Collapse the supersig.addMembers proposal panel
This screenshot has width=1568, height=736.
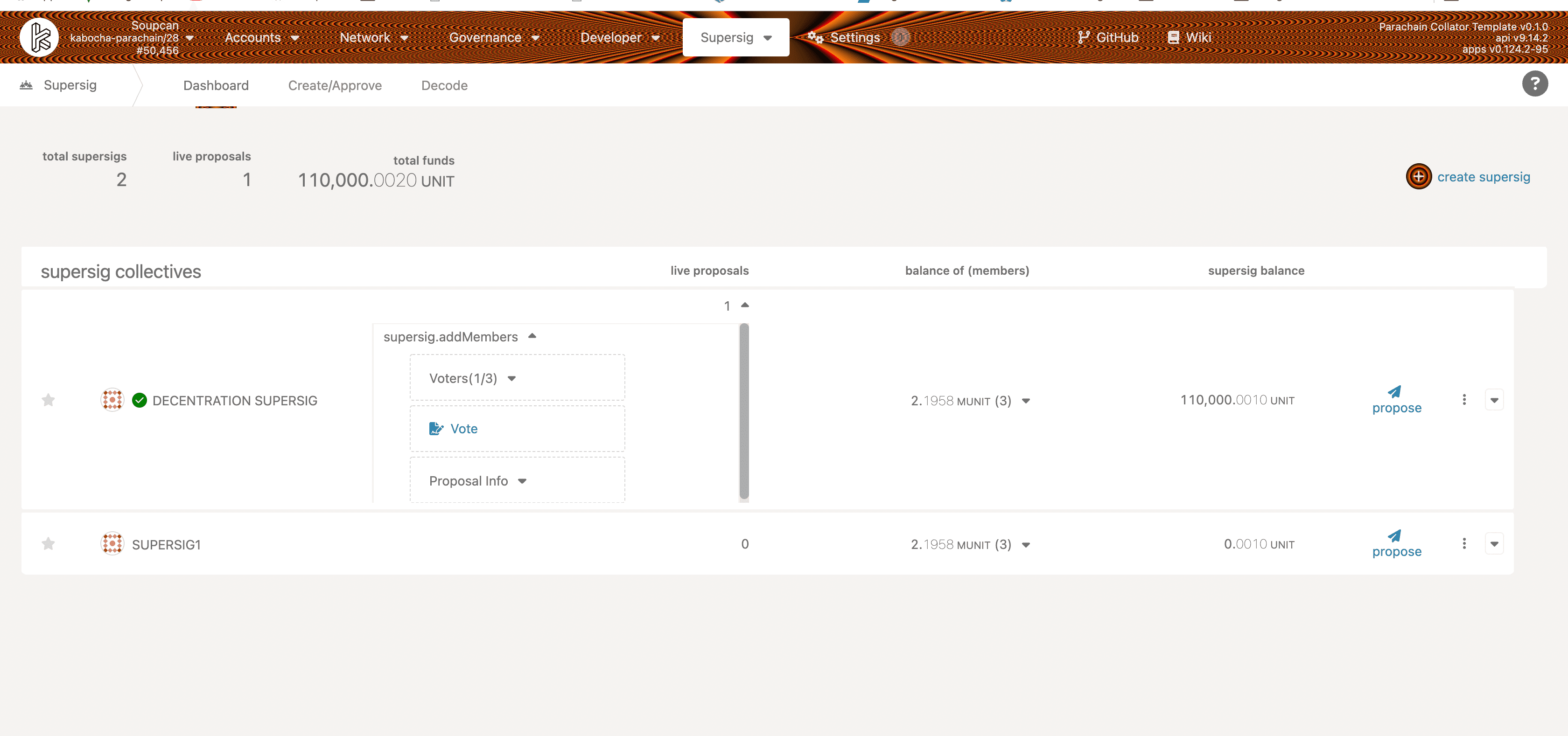pyautogui.click(x=532, y=336)
